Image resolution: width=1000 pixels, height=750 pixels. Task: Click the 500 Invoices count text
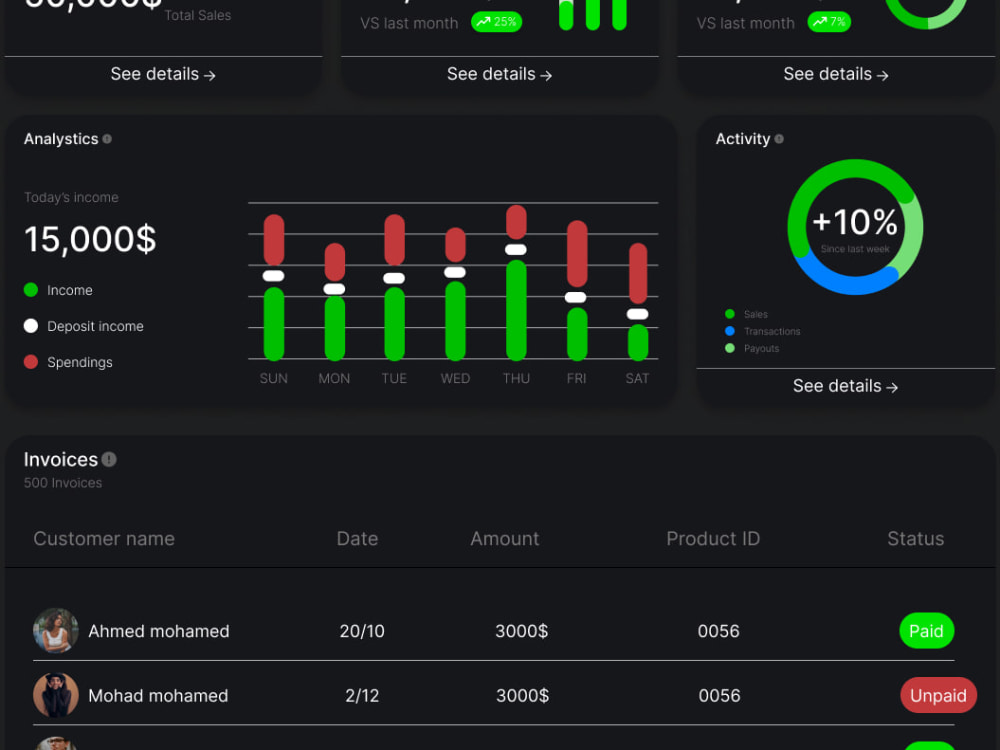pos(63,483)
